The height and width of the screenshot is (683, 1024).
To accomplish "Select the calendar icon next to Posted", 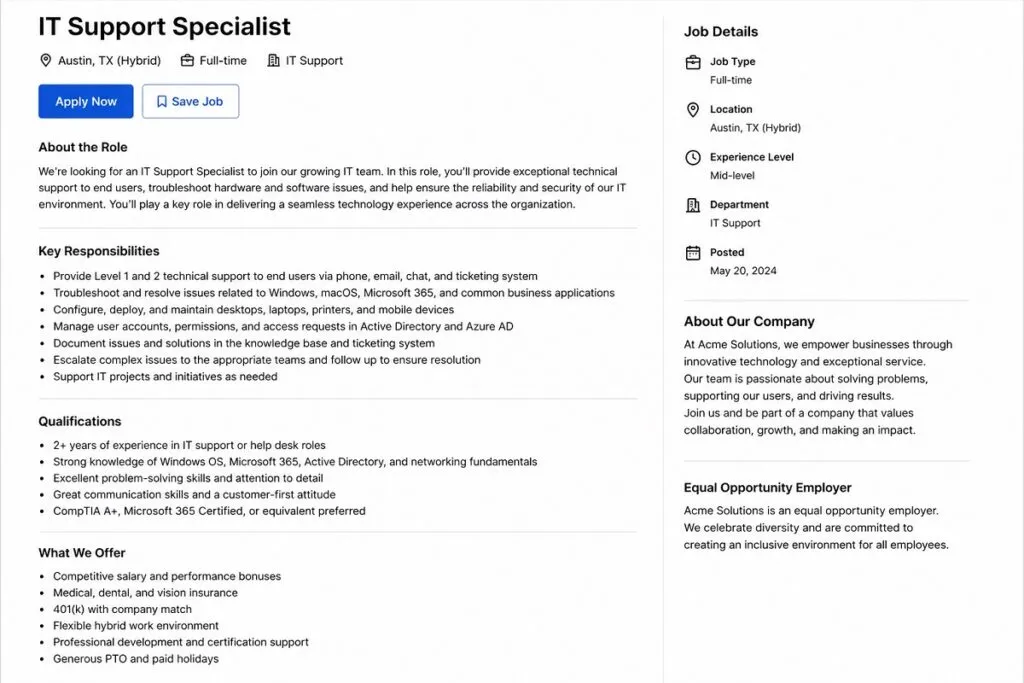I will coord(693,252).
